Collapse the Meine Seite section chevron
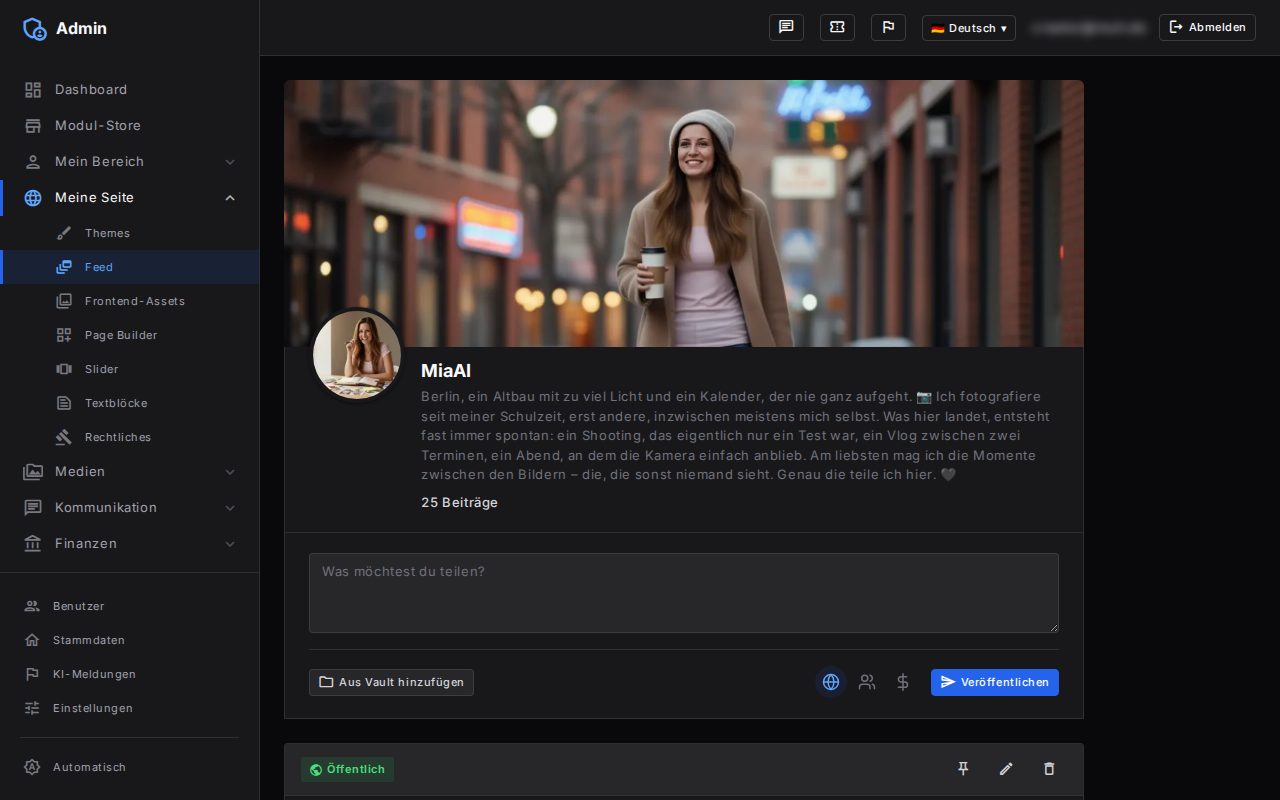The image size is (1280, 800). tap(230, 198)
